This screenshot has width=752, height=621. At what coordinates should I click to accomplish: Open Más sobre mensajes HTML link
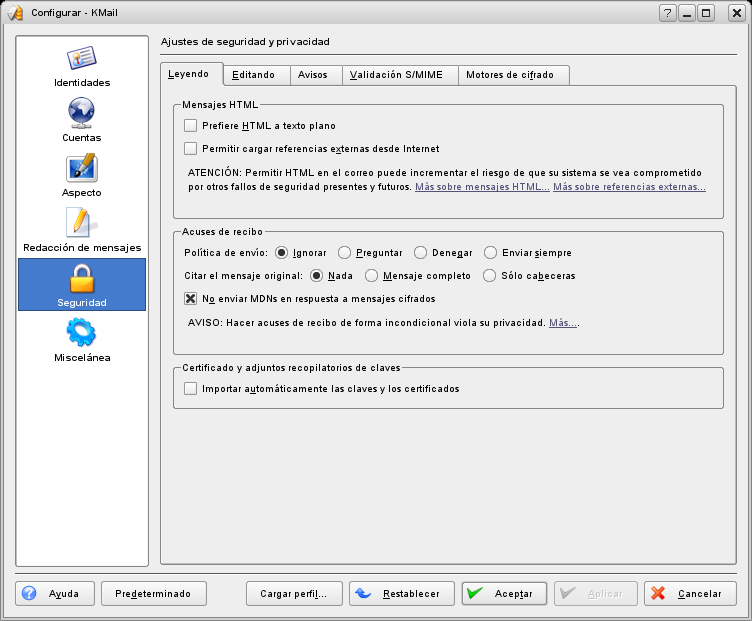482,187
